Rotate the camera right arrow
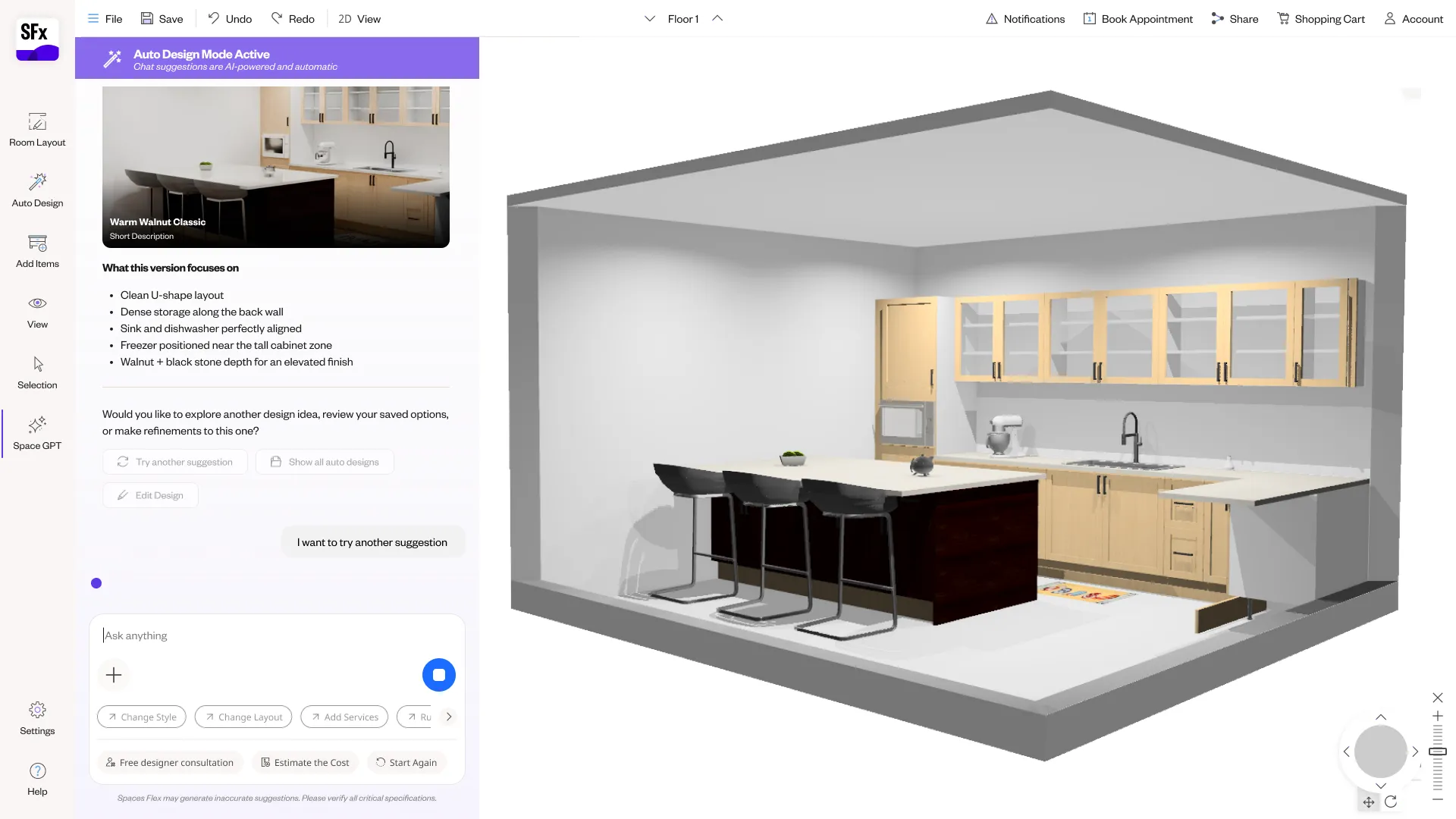Image resolution: width=1456 pixels, height=819 pixels. pyautogui.click(x=1415, y=752)
